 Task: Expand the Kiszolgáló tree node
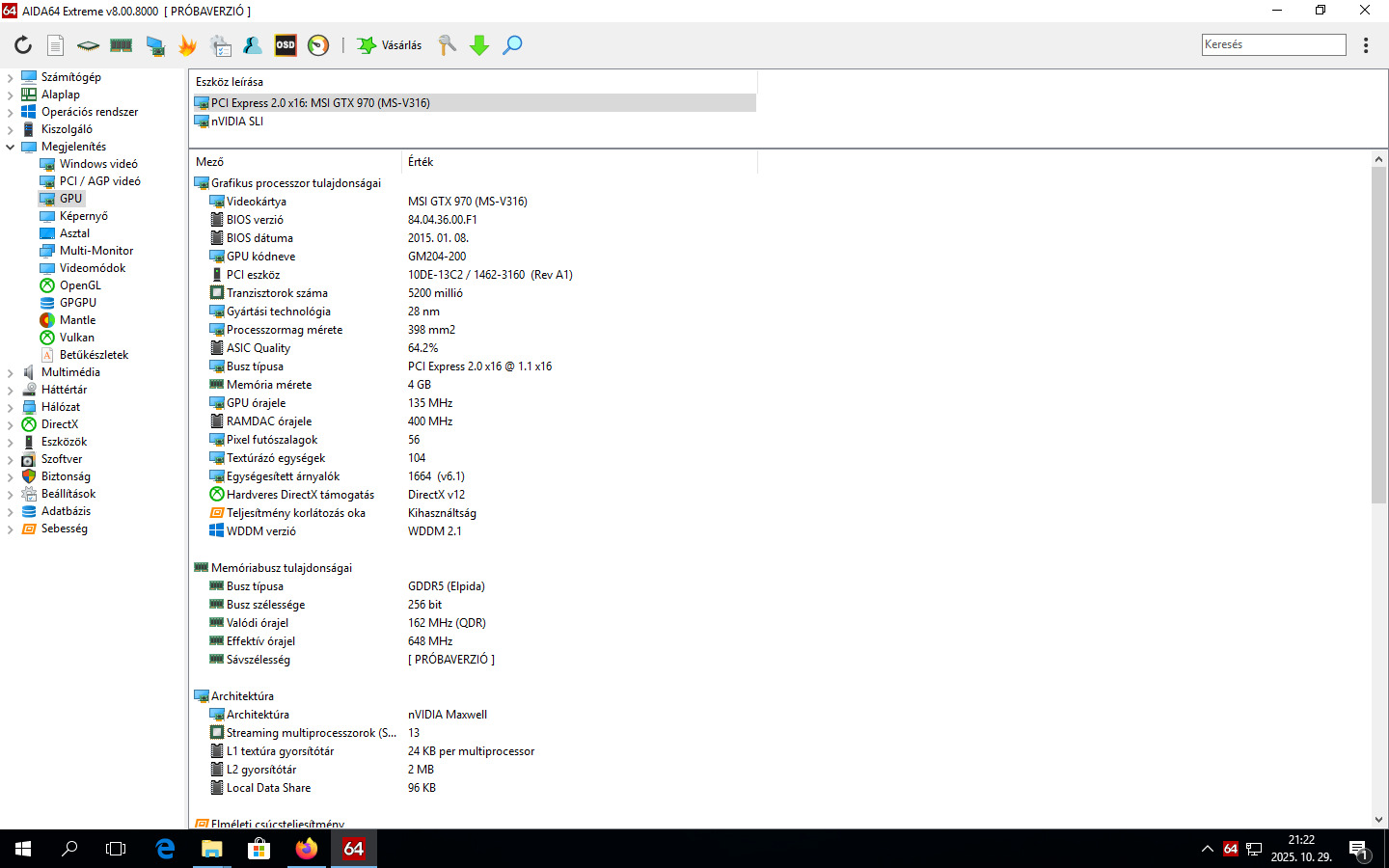tap(11, 129)
